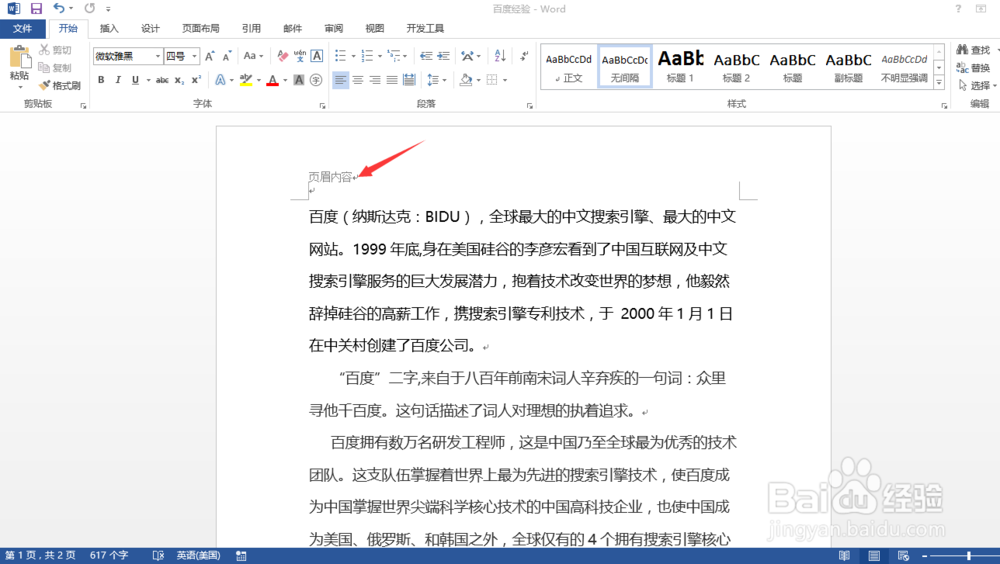Viewport: 1000px width, 564px height.
Task: Click the Character Border icon
Action: click(x=316, y=56)
